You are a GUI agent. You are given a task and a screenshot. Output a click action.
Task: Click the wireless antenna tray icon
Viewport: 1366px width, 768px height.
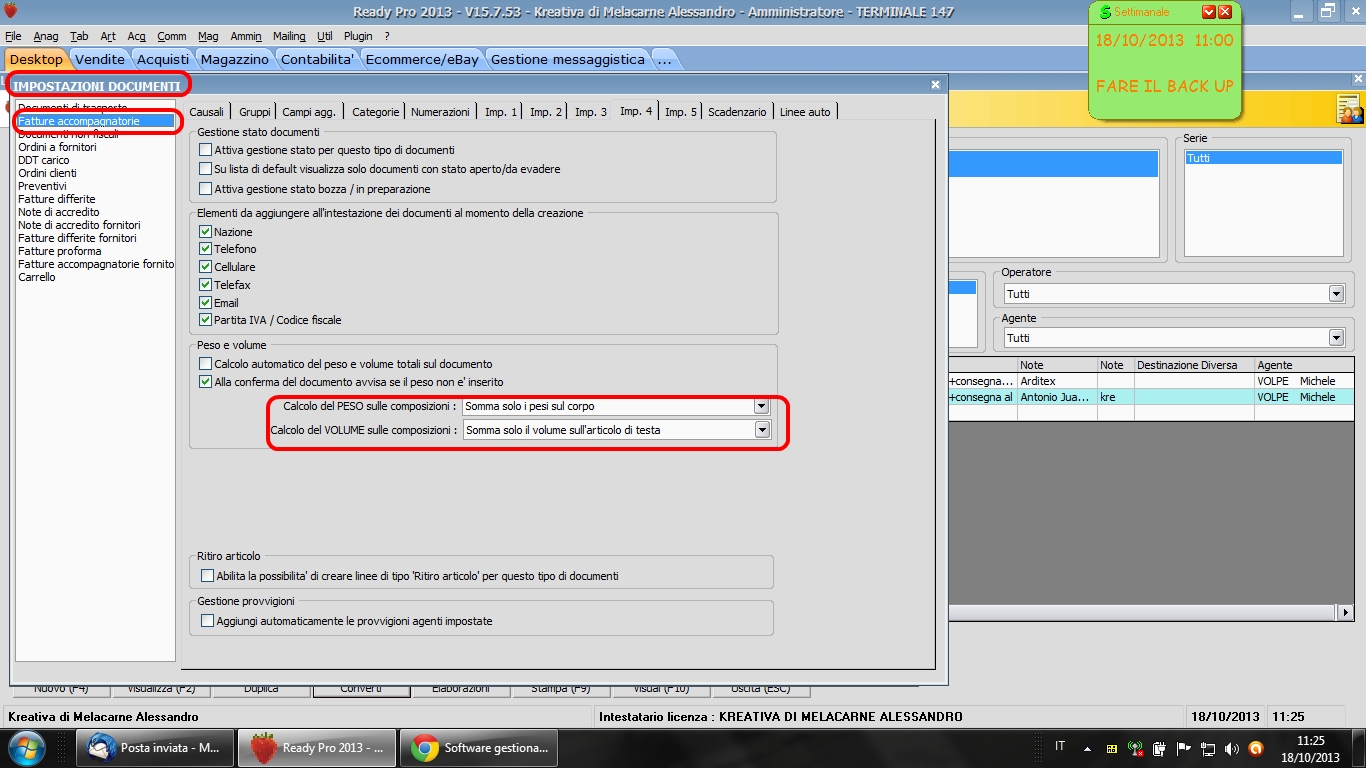[1136, 748]
